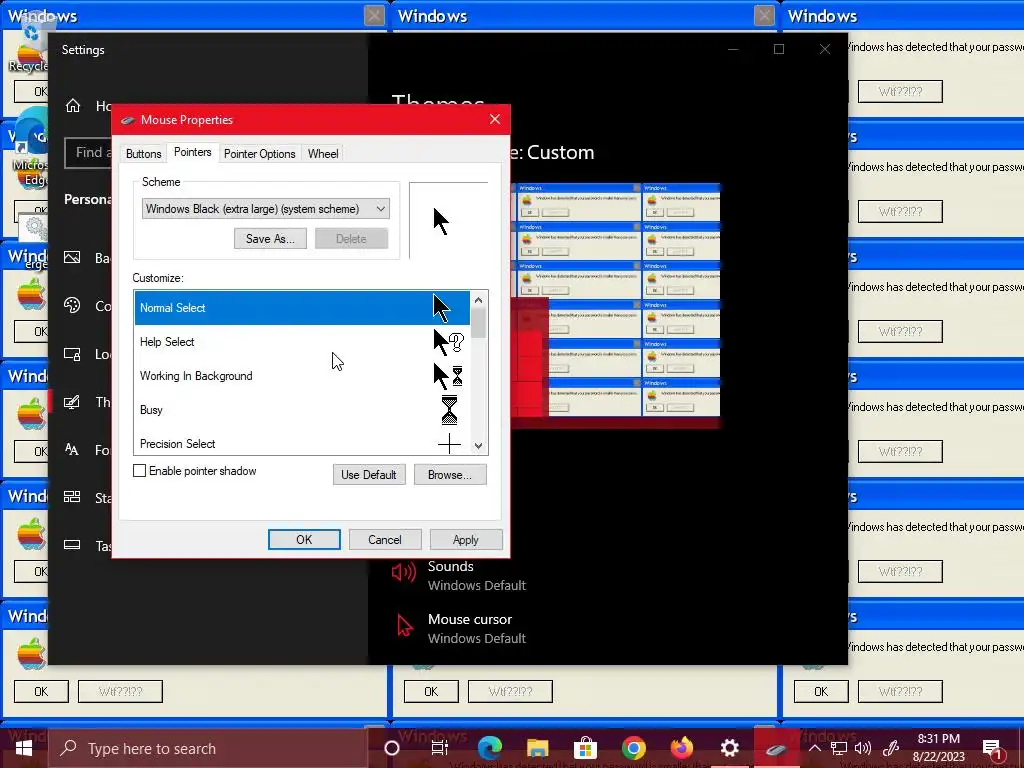Screen dimensions: 1024x768
Task: Open the Wheel tab
Action: click(323, 153)
